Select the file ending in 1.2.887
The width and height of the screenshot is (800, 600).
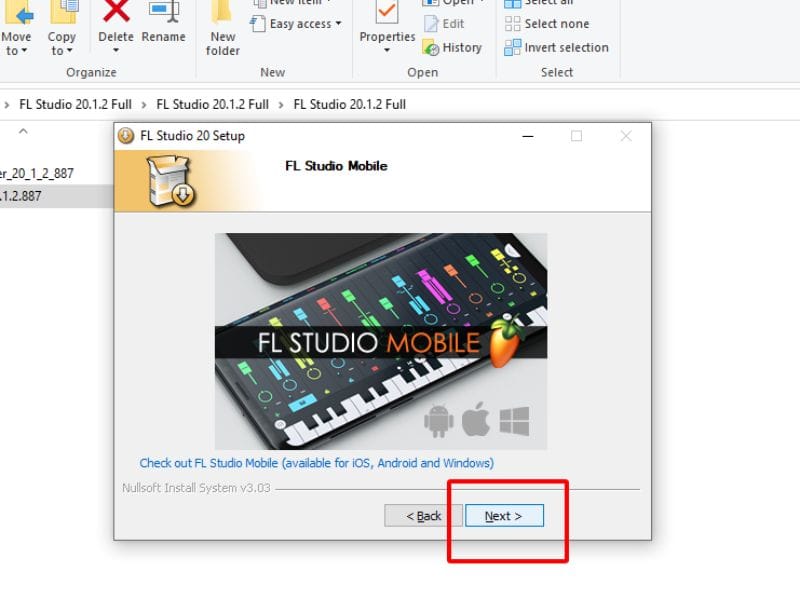pyautogui.click(x=20, y=196)
